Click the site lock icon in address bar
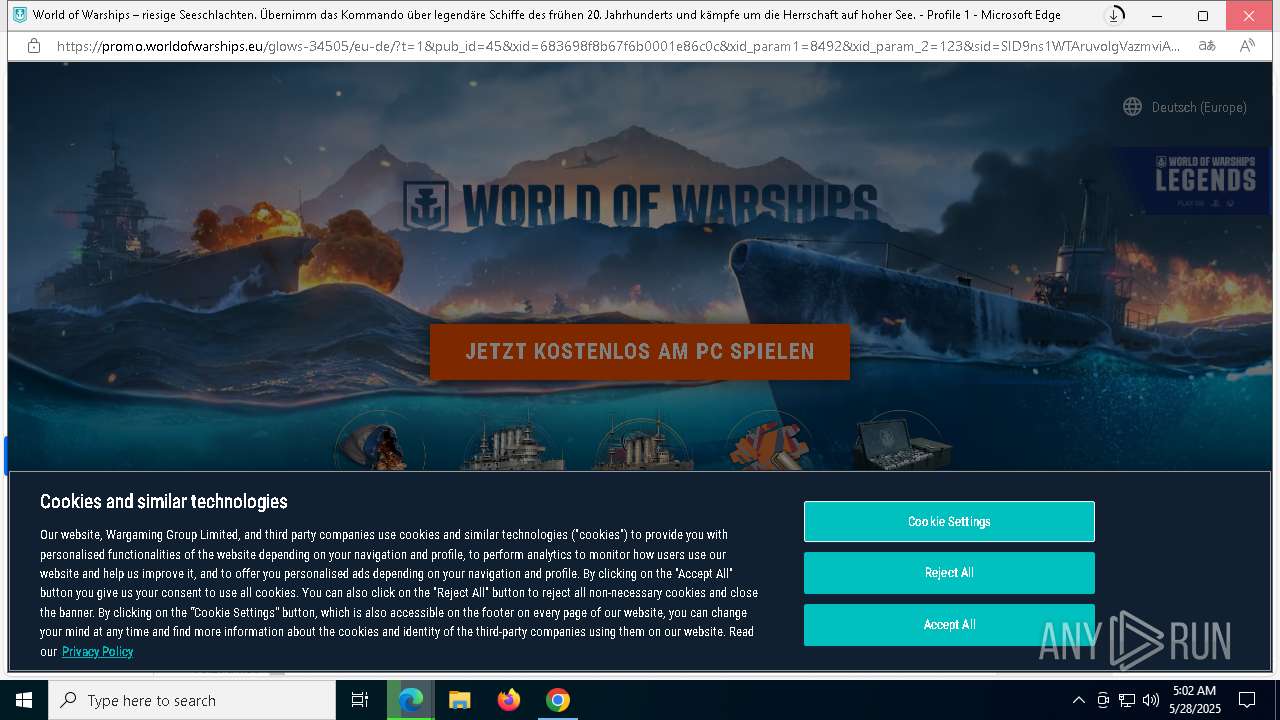This screenshot has width=1280, height=720. (34, 46)
